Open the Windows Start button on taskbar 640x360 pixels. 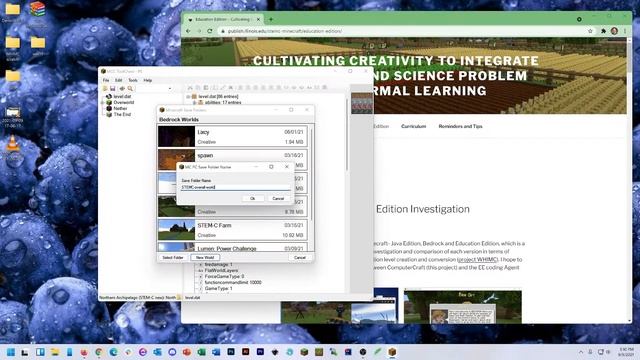11,352
